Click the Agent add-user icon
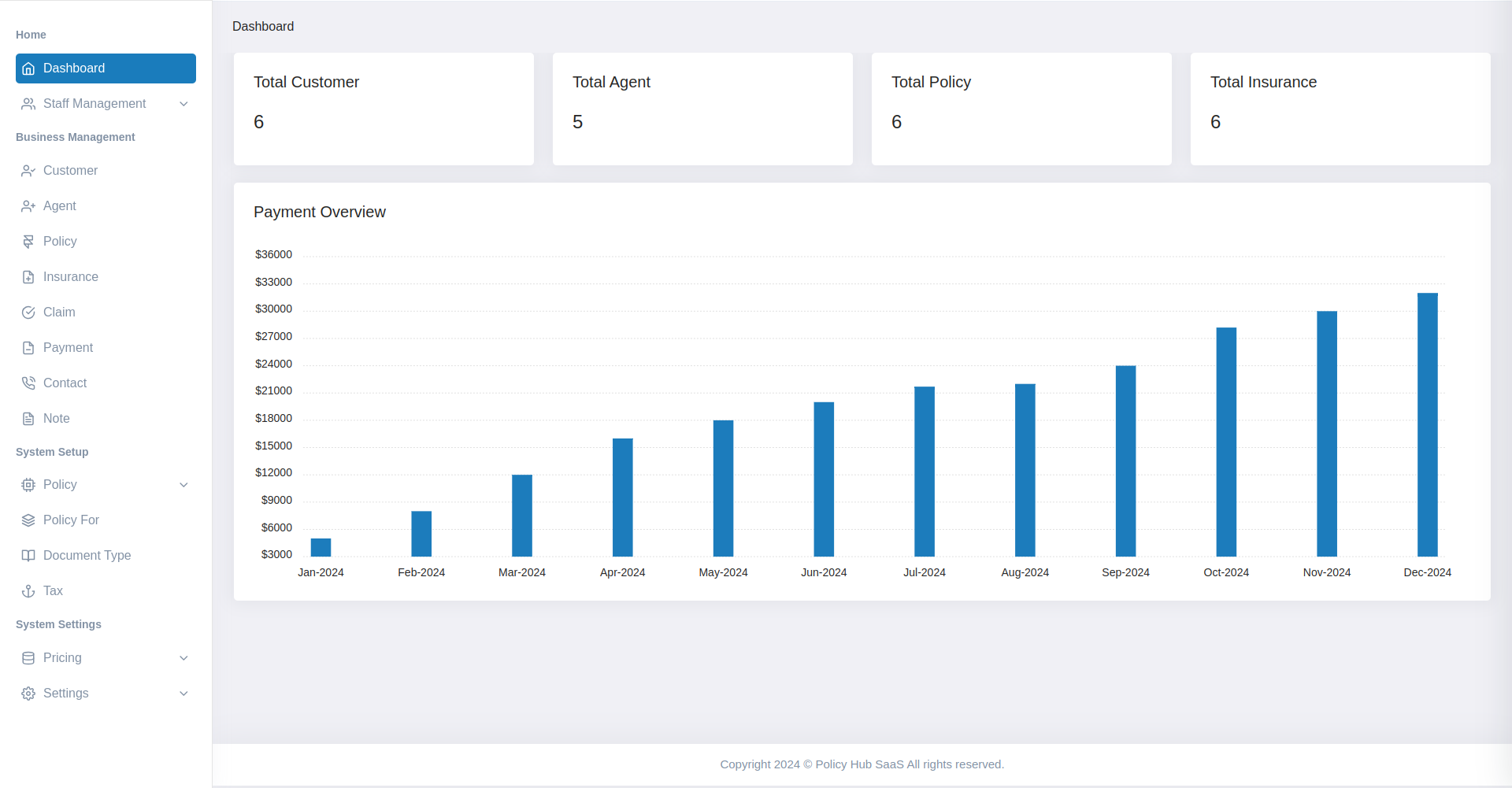 tap(28, 206)
